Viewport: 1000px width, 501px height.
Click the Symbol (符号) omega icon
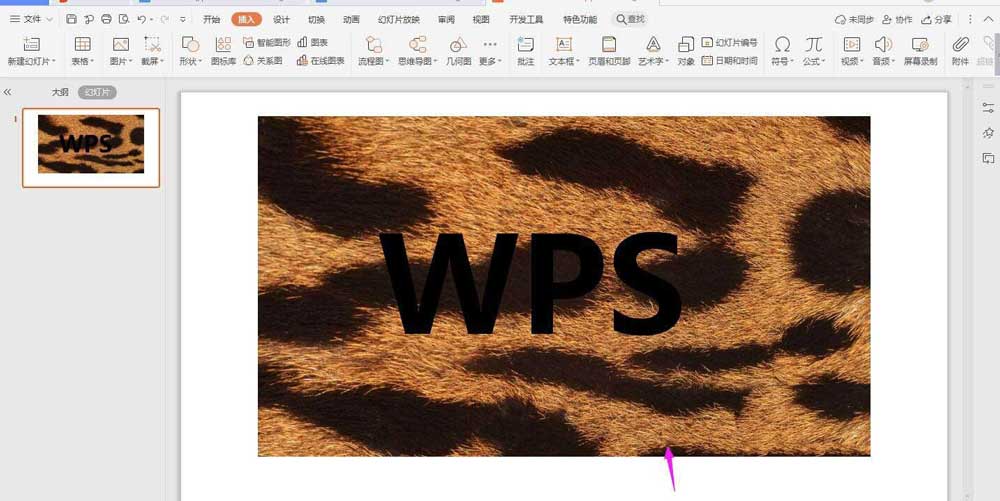coord(783,44)
